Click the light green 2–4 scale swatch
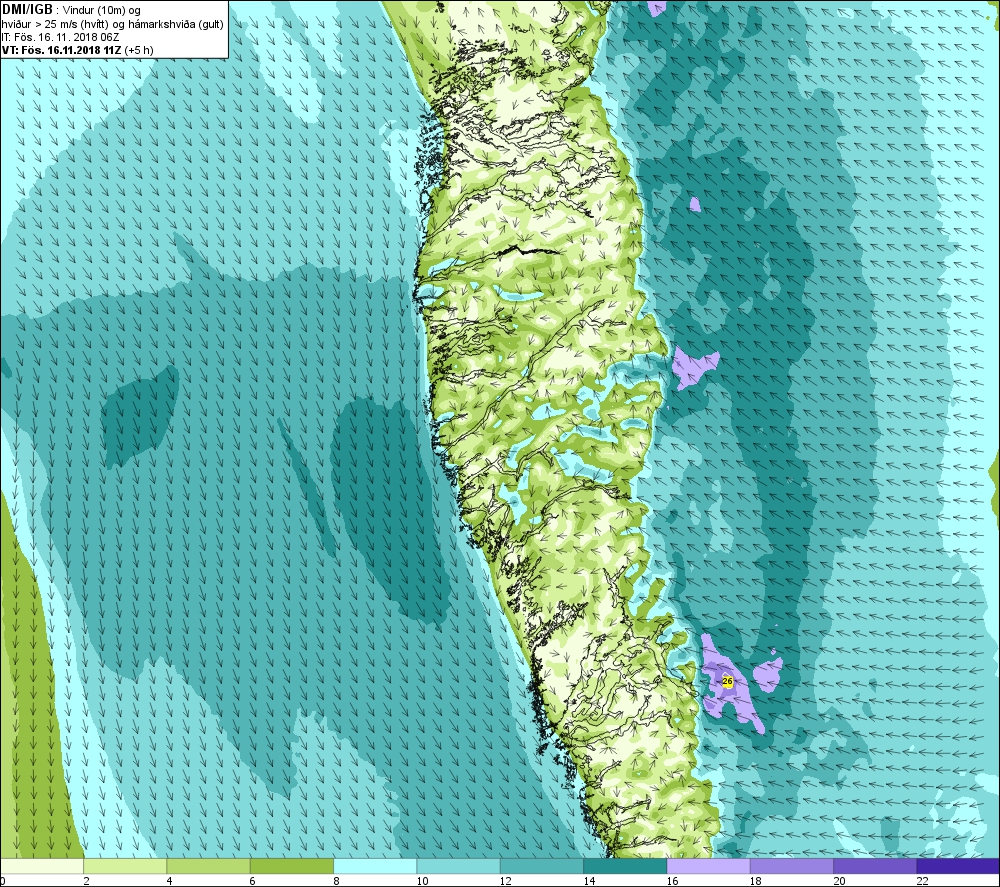The width and height of the screenshot is (1000, 887). click(x=125, y=866)
